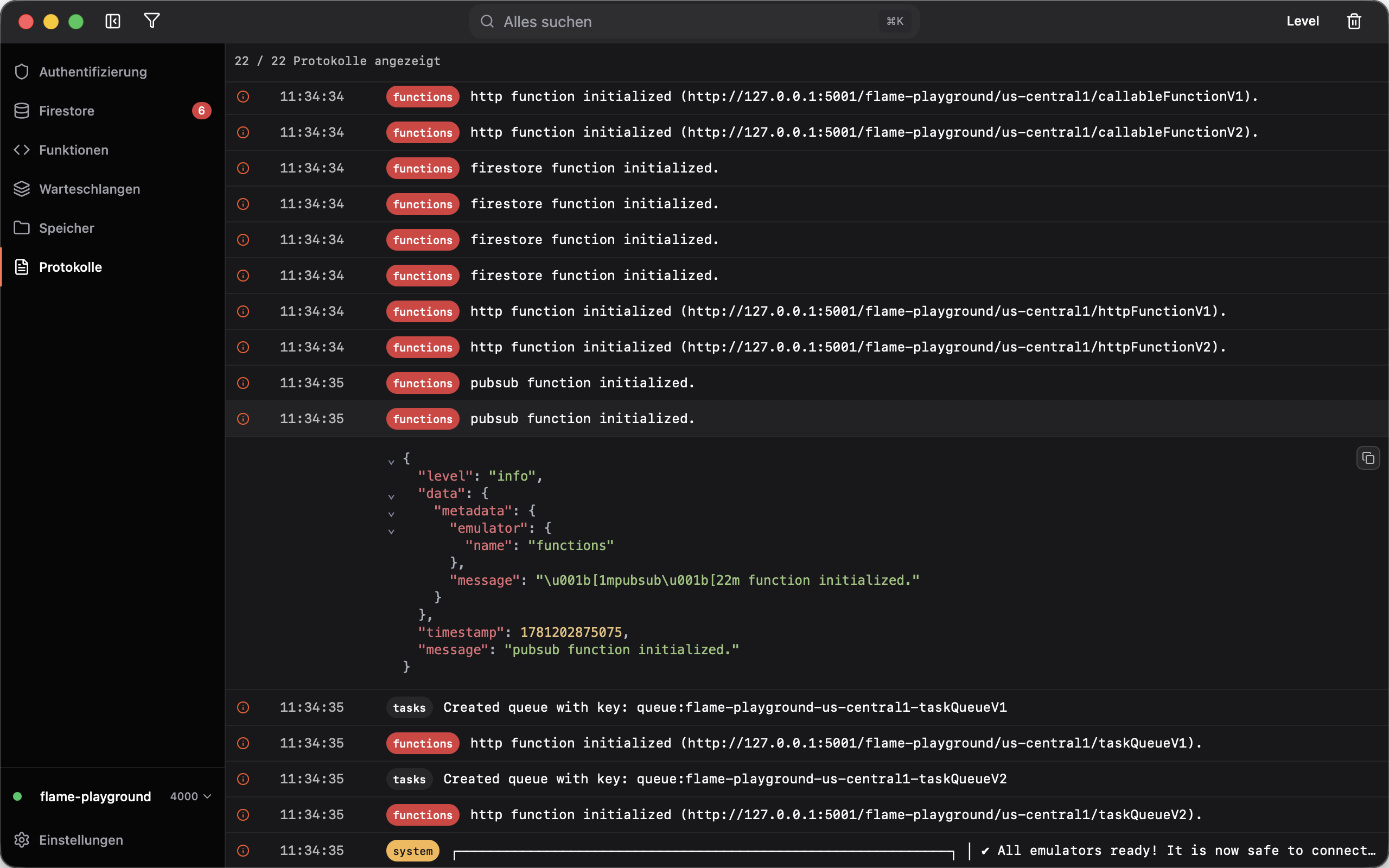This screenshot has width=1389, height=868.
Task: Collapse the root JSON object chevron
Action: [x=391, y=461]
